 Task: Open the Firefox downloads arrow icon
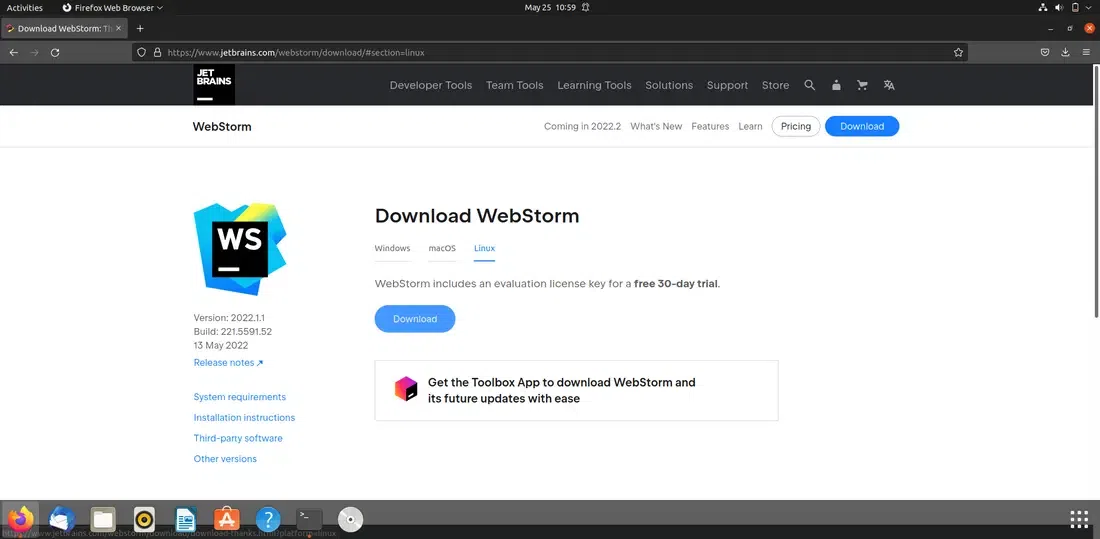click(x=1065, y=53)
